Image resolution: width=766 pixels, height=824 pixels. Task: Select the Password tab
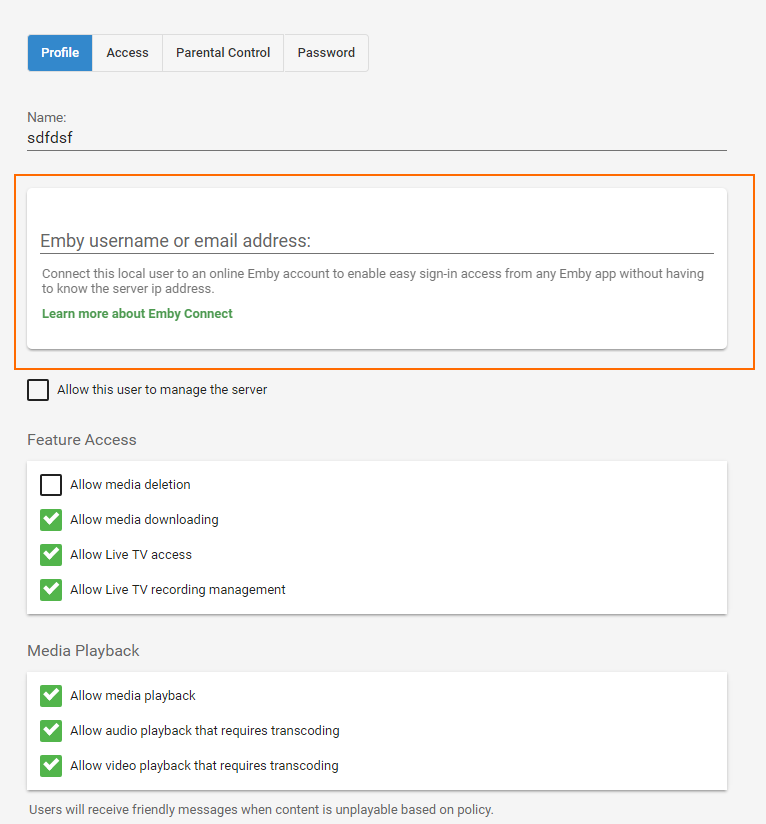pos(326,53)
